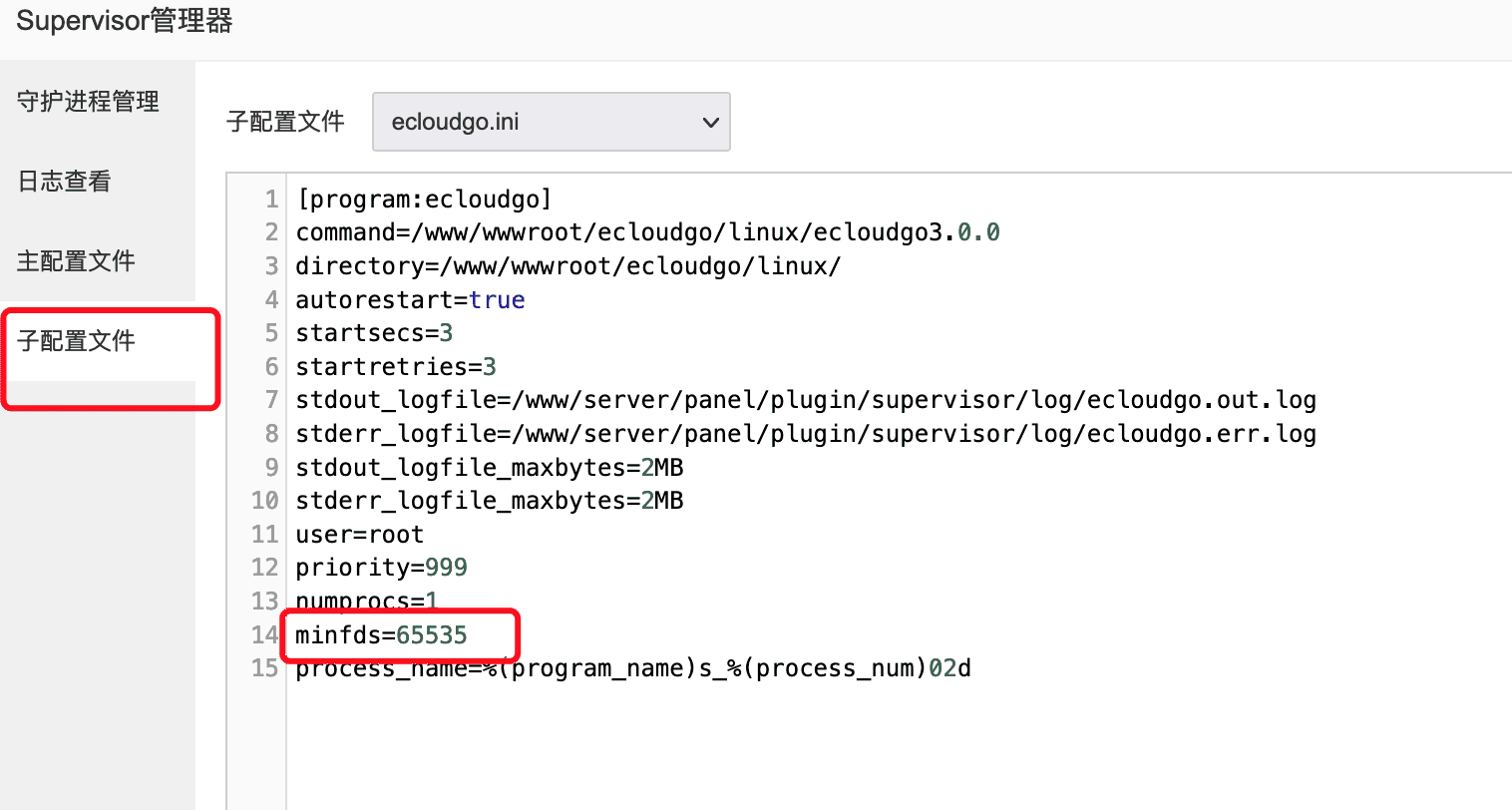Select the stdout_logfile_maxbytes=2MB line

(x=489, y=468)
